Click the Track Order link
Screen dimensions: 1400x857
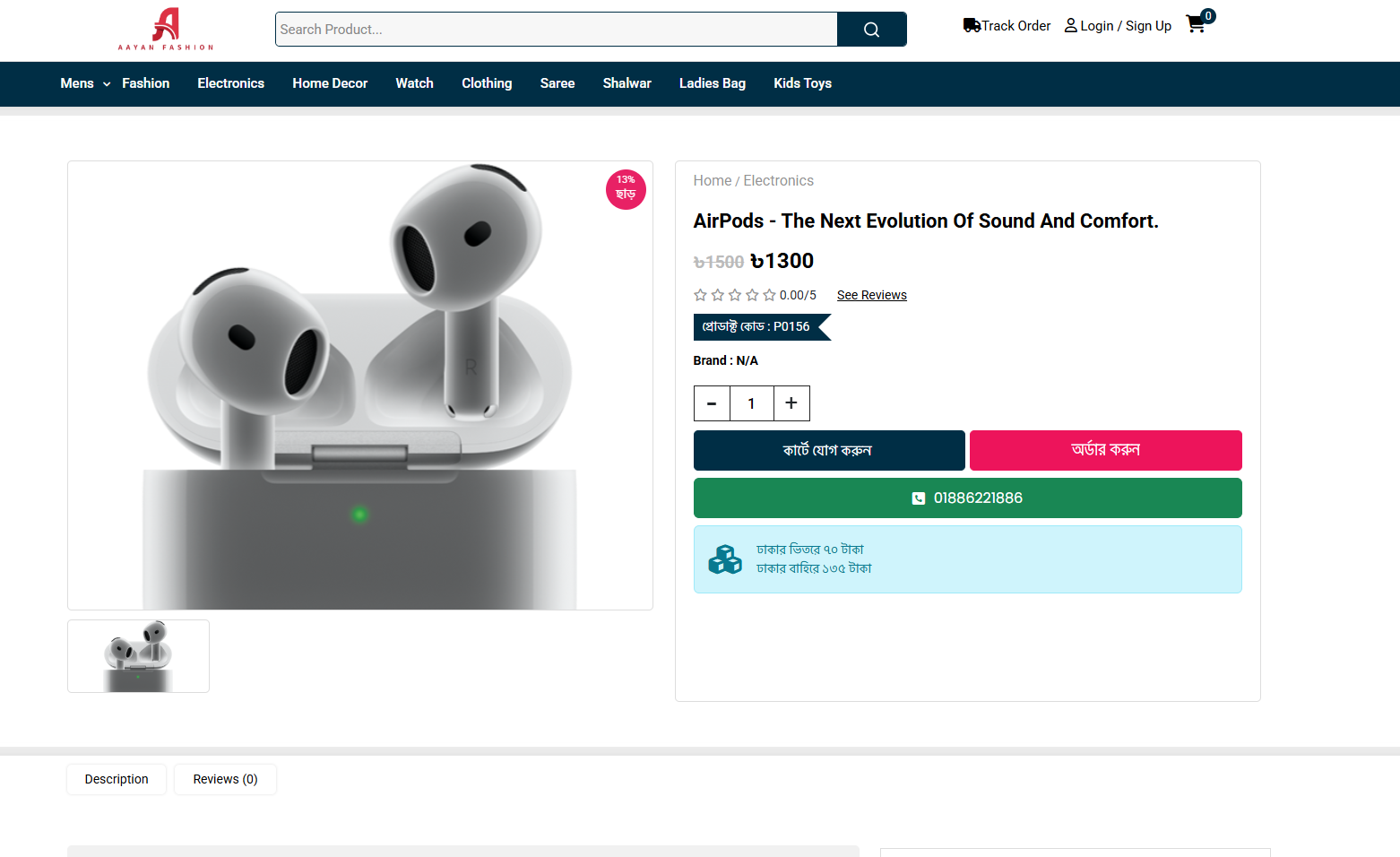1015,26
